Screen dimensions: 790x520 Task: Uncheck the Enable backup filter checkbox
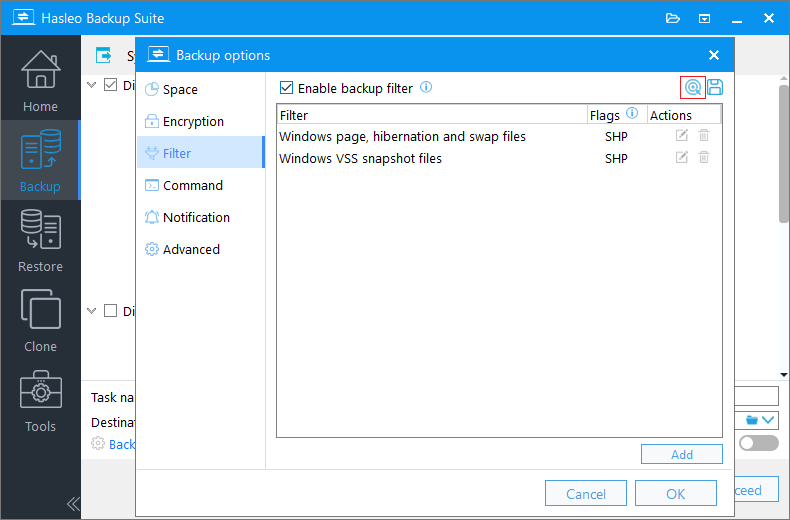(286, 88)
